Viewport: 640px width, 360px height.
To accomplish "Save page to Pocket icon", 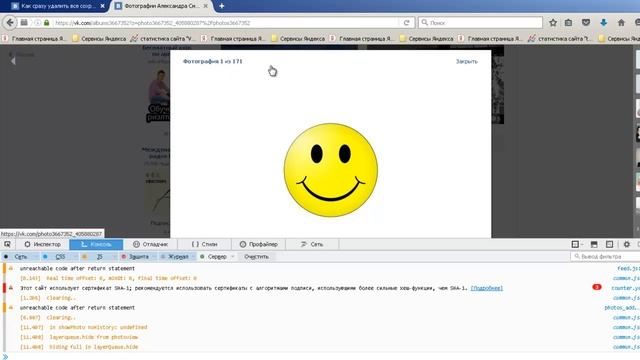I will click(586, 23).
